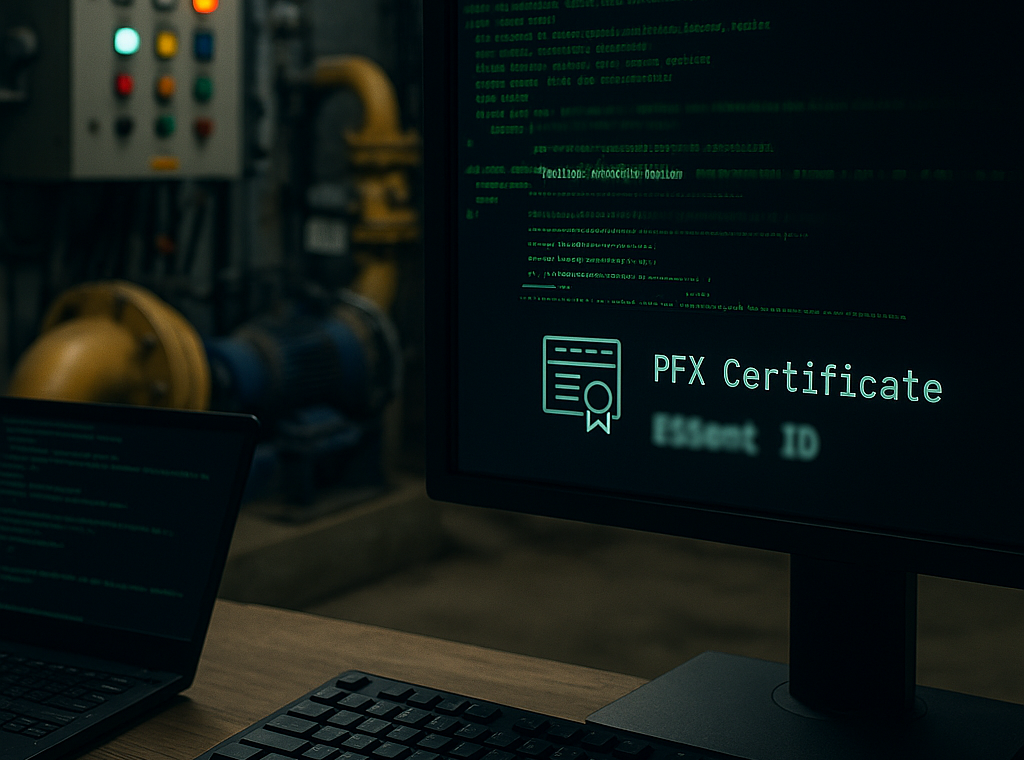Click the certificate ribbon icon on monitor
The height and width of the screenshot is (760, 1024).
click(x=581, y=384)
